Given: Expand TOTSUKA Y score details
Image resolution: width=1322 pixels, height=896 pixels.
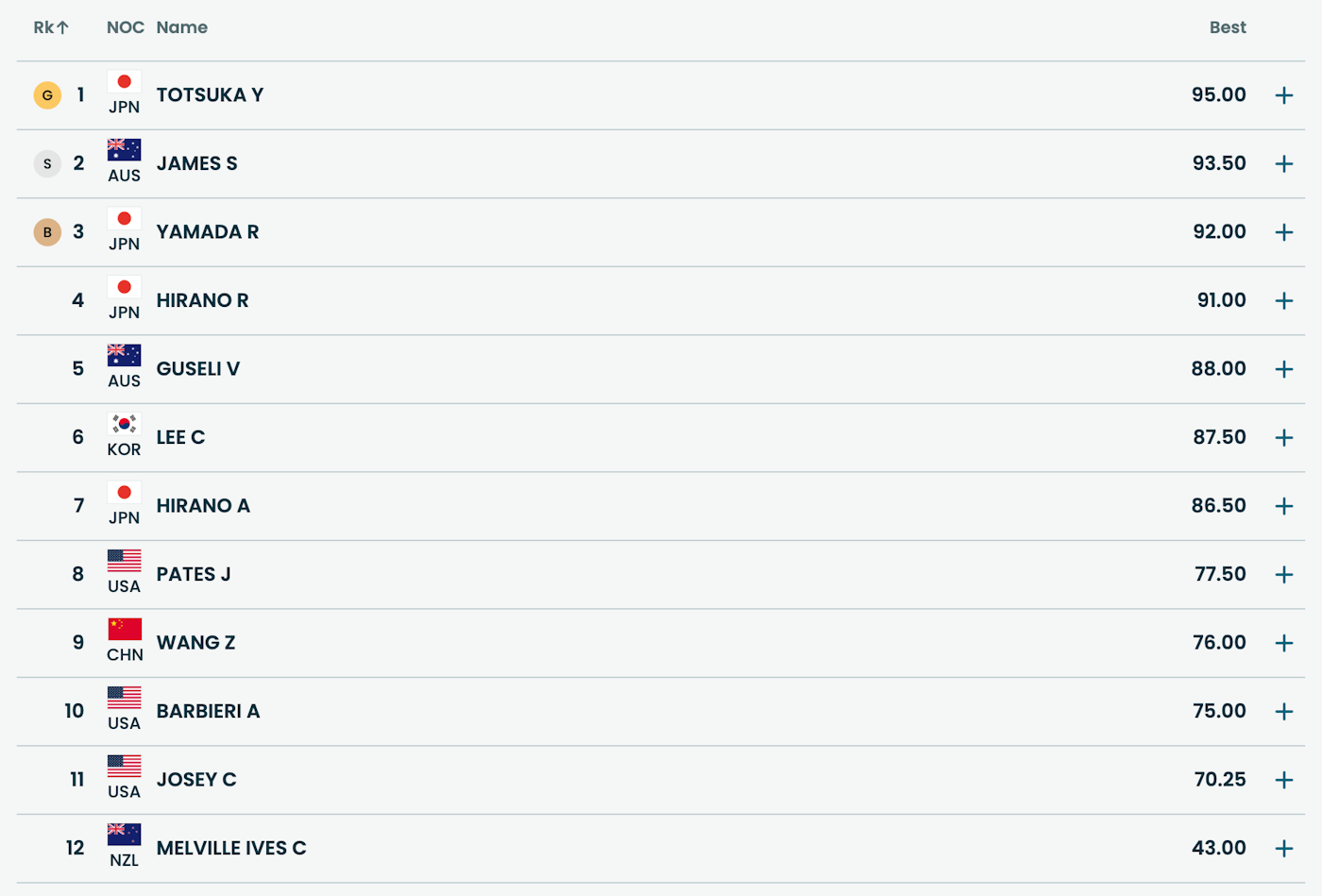Looking at the screenshot, I should tap(1283, 95).
